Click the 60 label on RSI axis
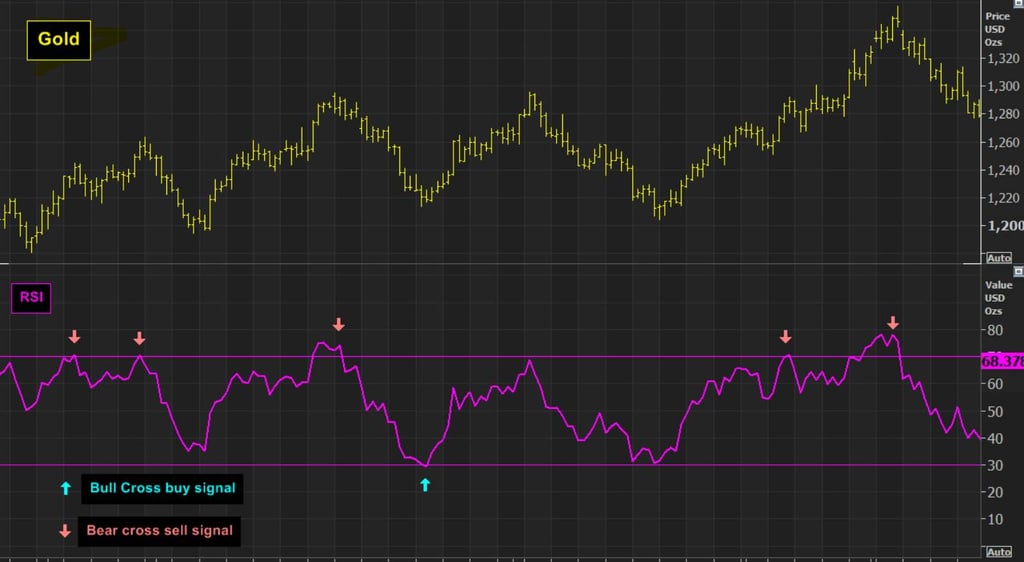This screenshot has width=1024, height=562. pyautogui.click(x=995, y=384)
